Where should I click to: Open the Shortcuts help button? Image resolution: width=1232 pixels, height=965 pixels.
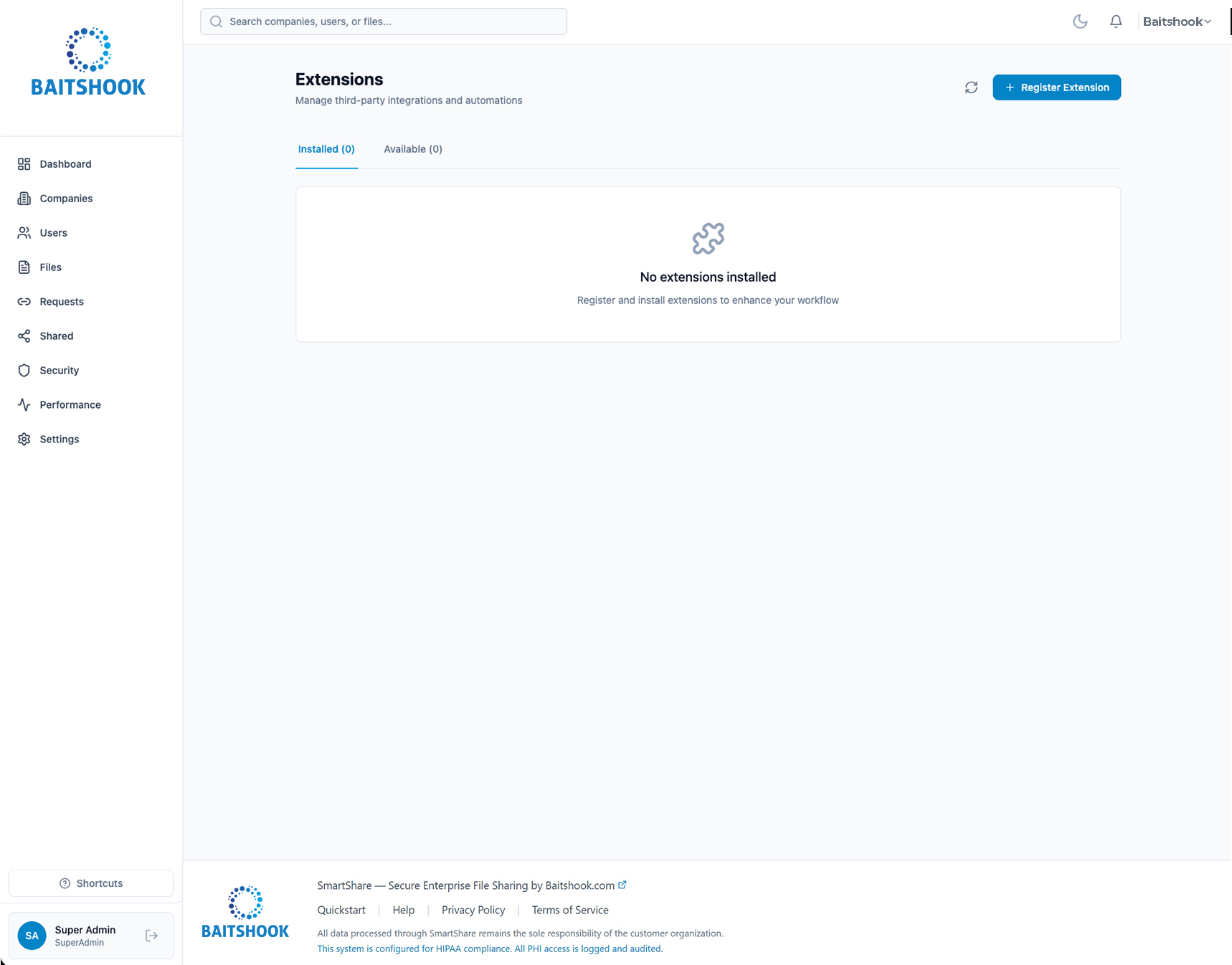[x=91, y=883]
